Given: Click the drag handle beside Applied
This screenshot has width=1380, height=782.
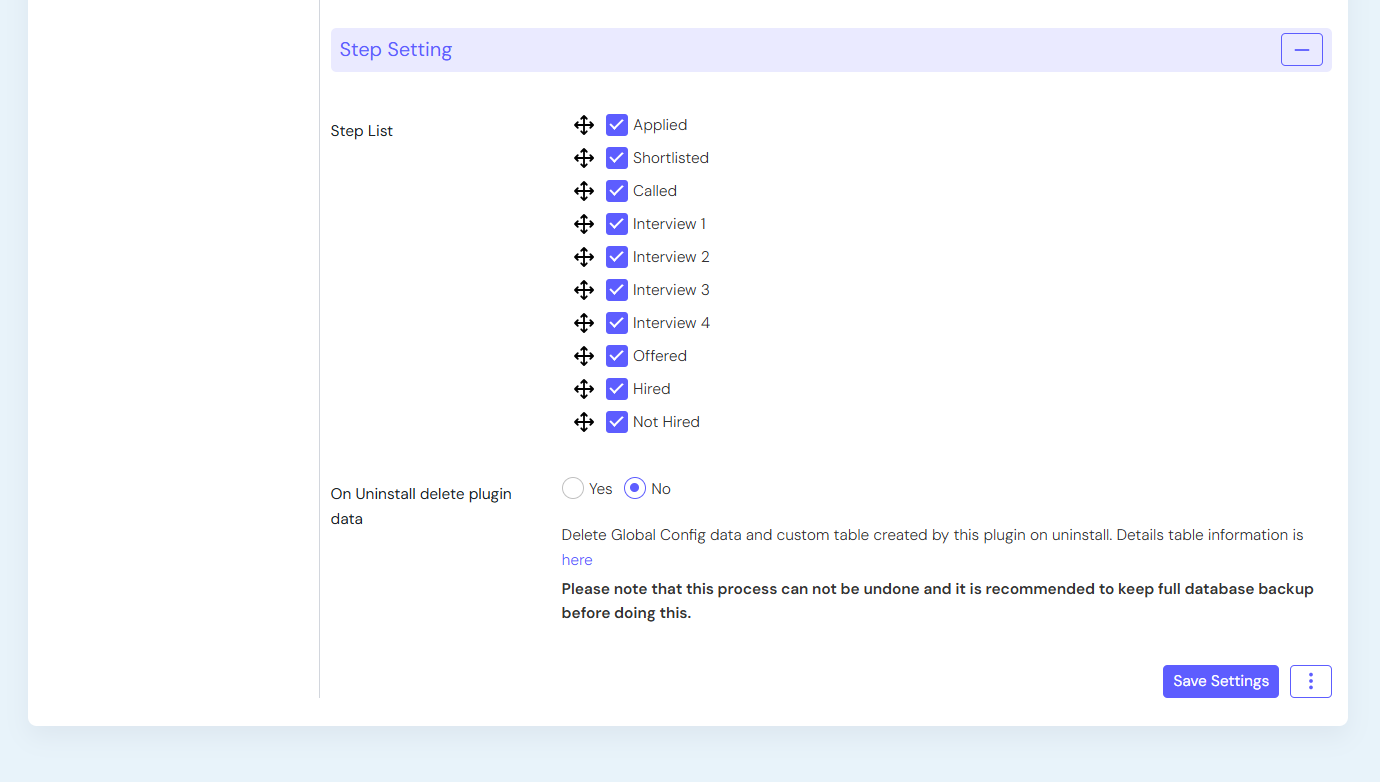Looking at the screenshot, I should (x=584, y=125).
